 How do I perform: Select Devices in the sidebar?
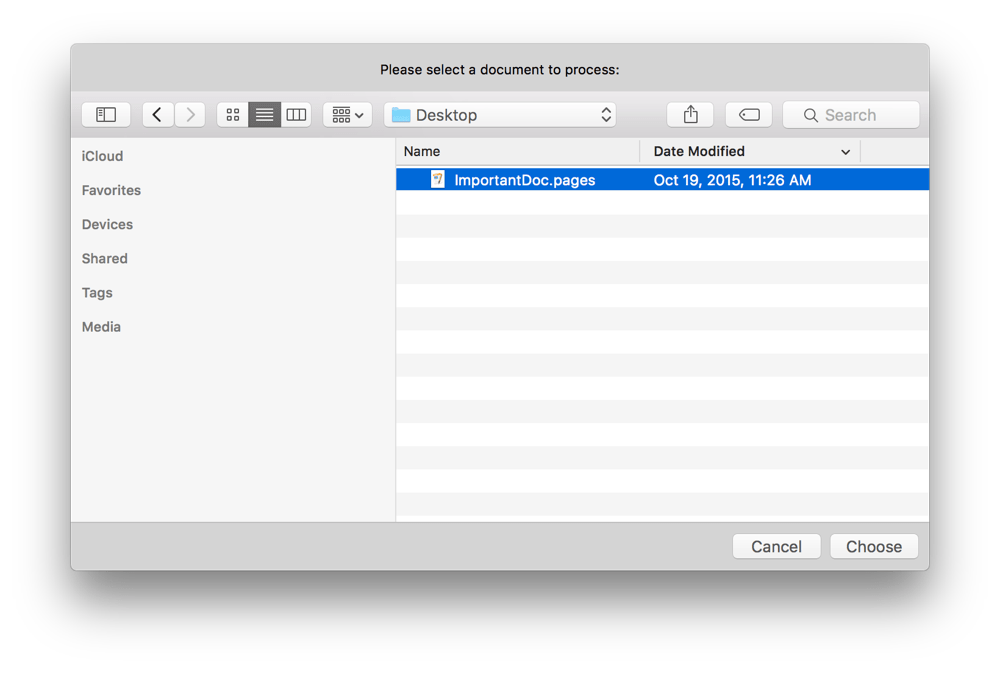pos(106,224)
